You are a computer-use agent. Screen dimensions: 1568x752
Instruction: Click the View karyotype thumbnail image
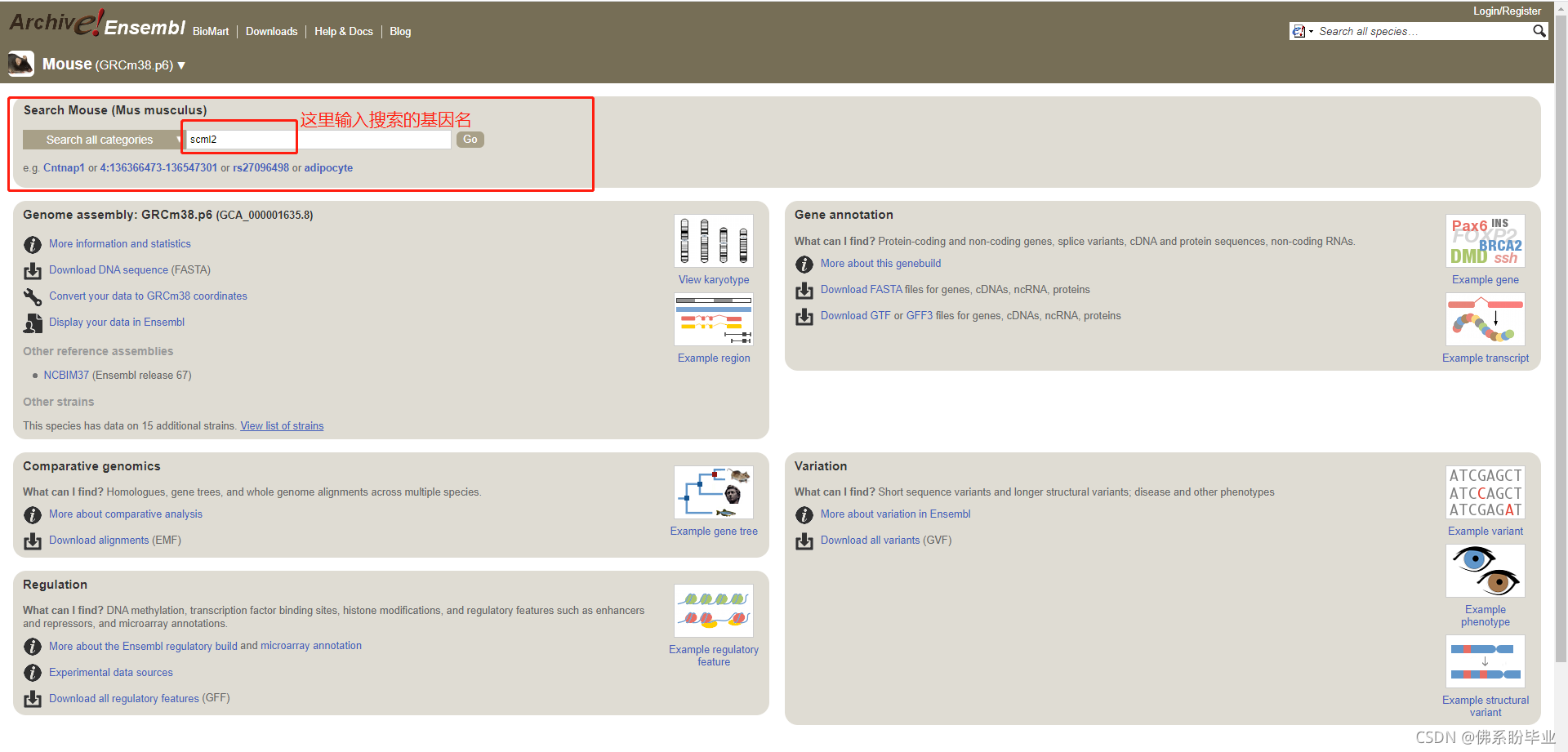(x=714, y=241)
